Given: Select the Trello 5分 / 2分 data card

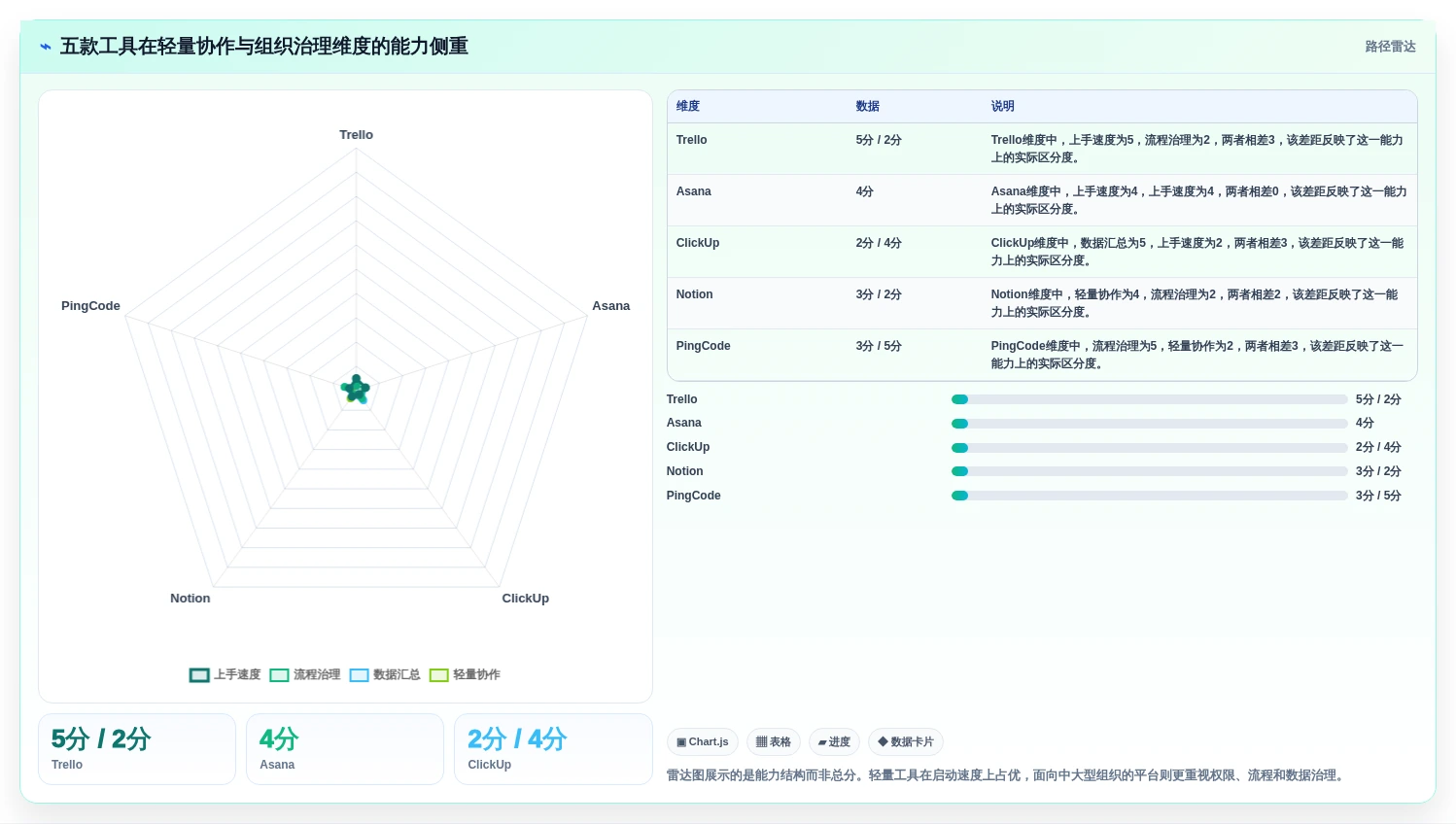Looking at the screenshot, I should 137,749.
